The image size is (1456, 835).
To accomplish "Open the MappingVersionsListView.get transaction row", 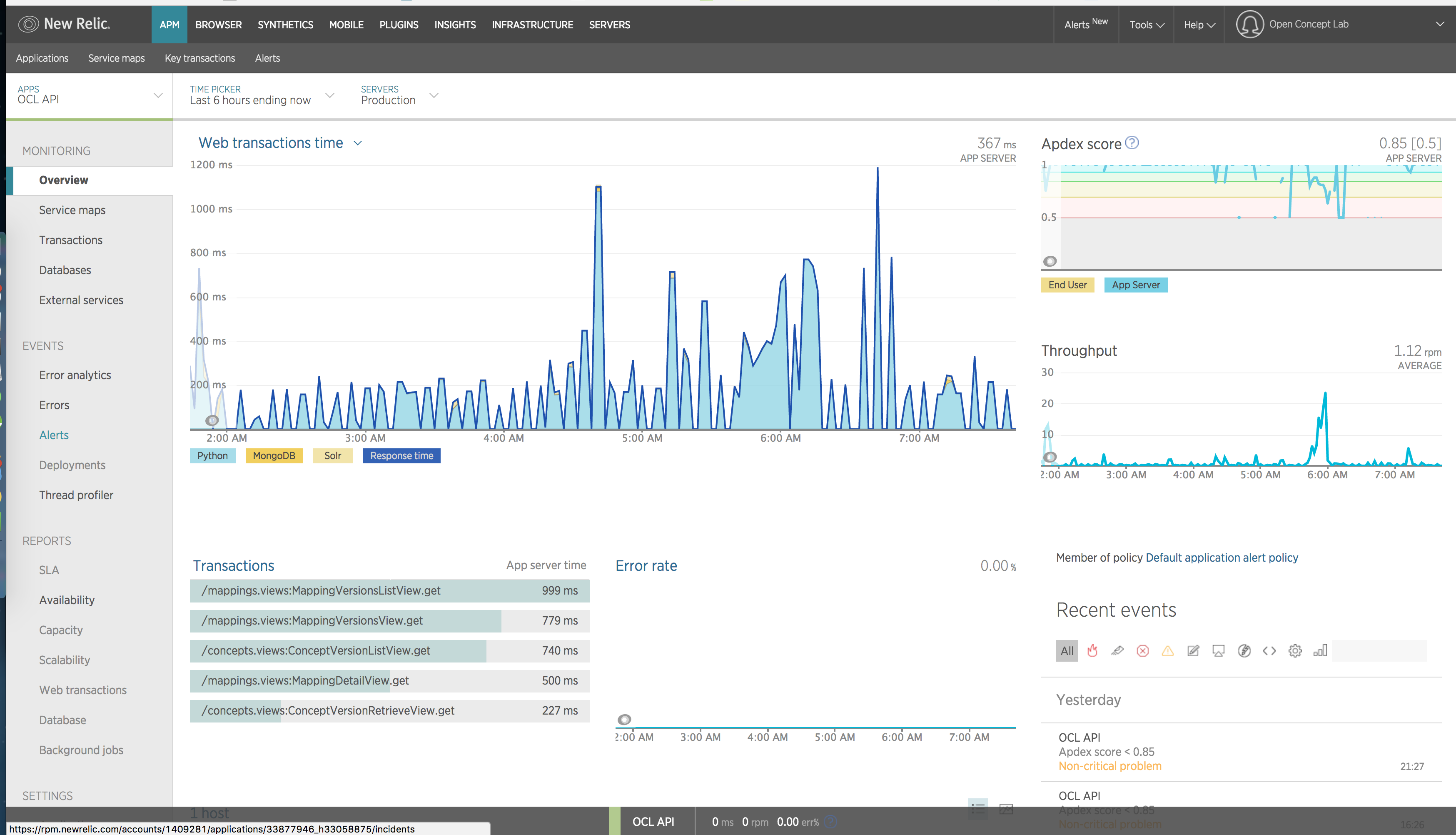I will pyautogui.click(x=390, y=591).
